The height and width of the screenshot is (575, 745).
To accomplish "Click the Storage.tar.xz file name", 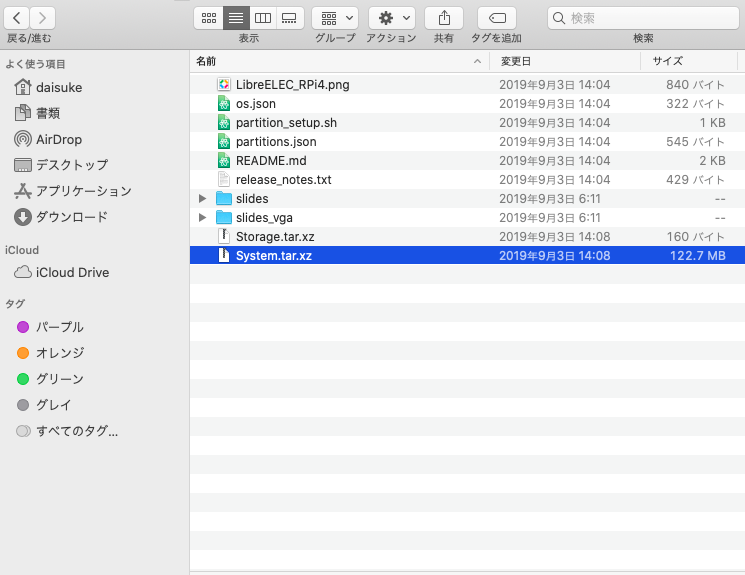I will (275, 237).
